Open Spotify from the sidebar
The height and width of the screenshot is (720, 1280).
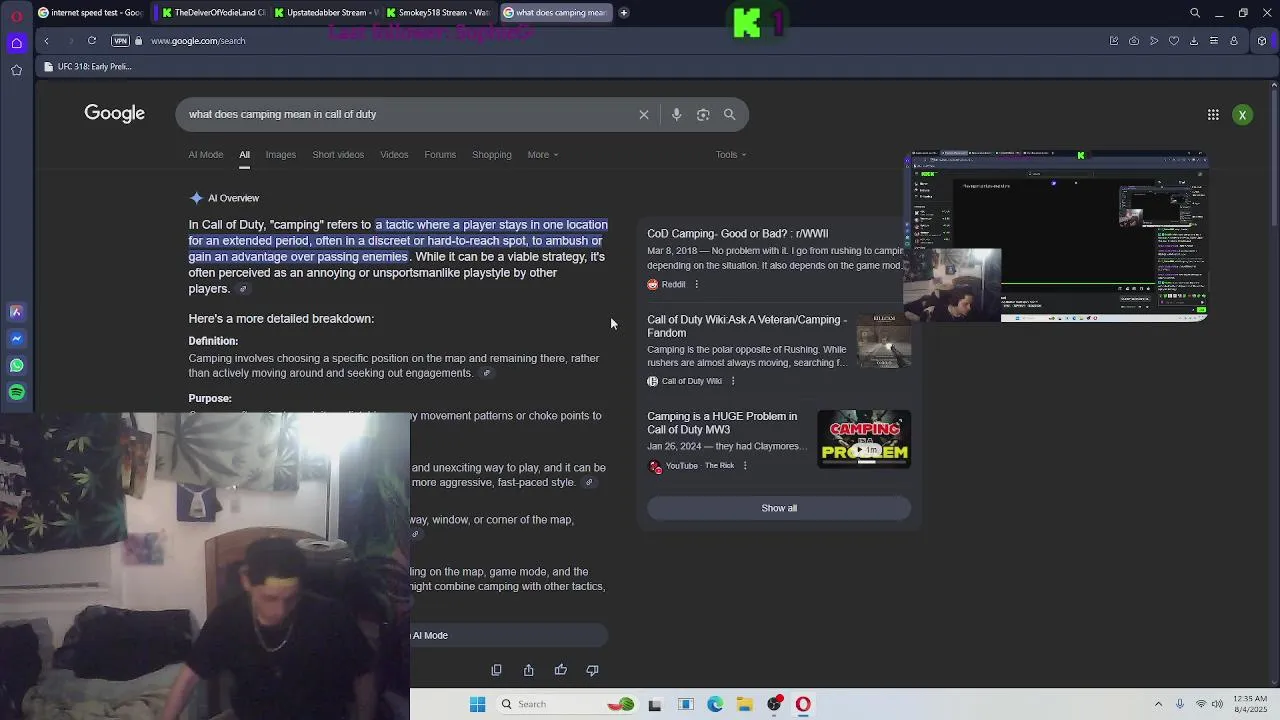pos(16,392)
